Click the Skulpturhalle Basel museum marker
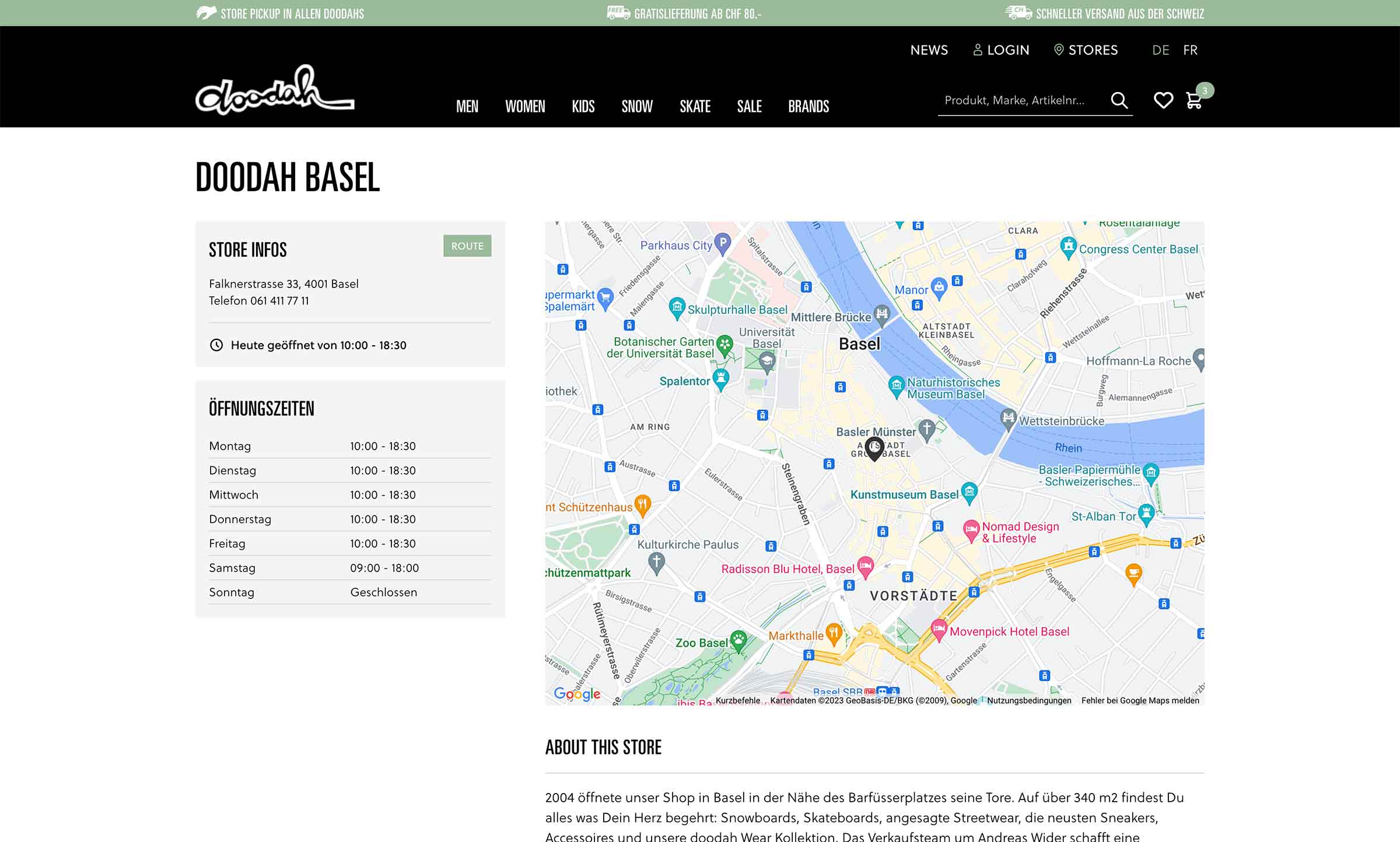1400x842 pixels. tap(677, 308)
